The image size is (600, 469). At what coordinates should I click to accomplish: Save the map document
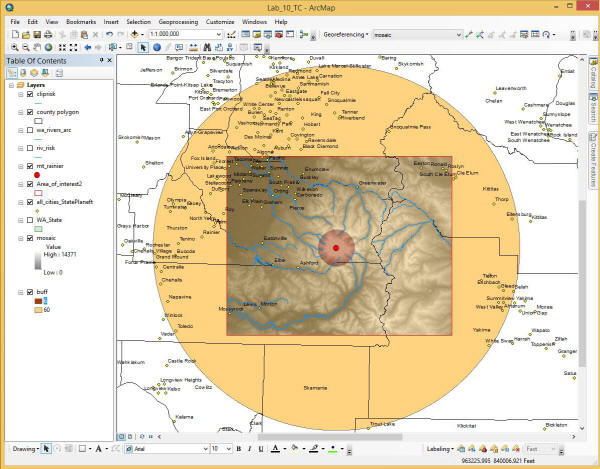pos(37,35)
